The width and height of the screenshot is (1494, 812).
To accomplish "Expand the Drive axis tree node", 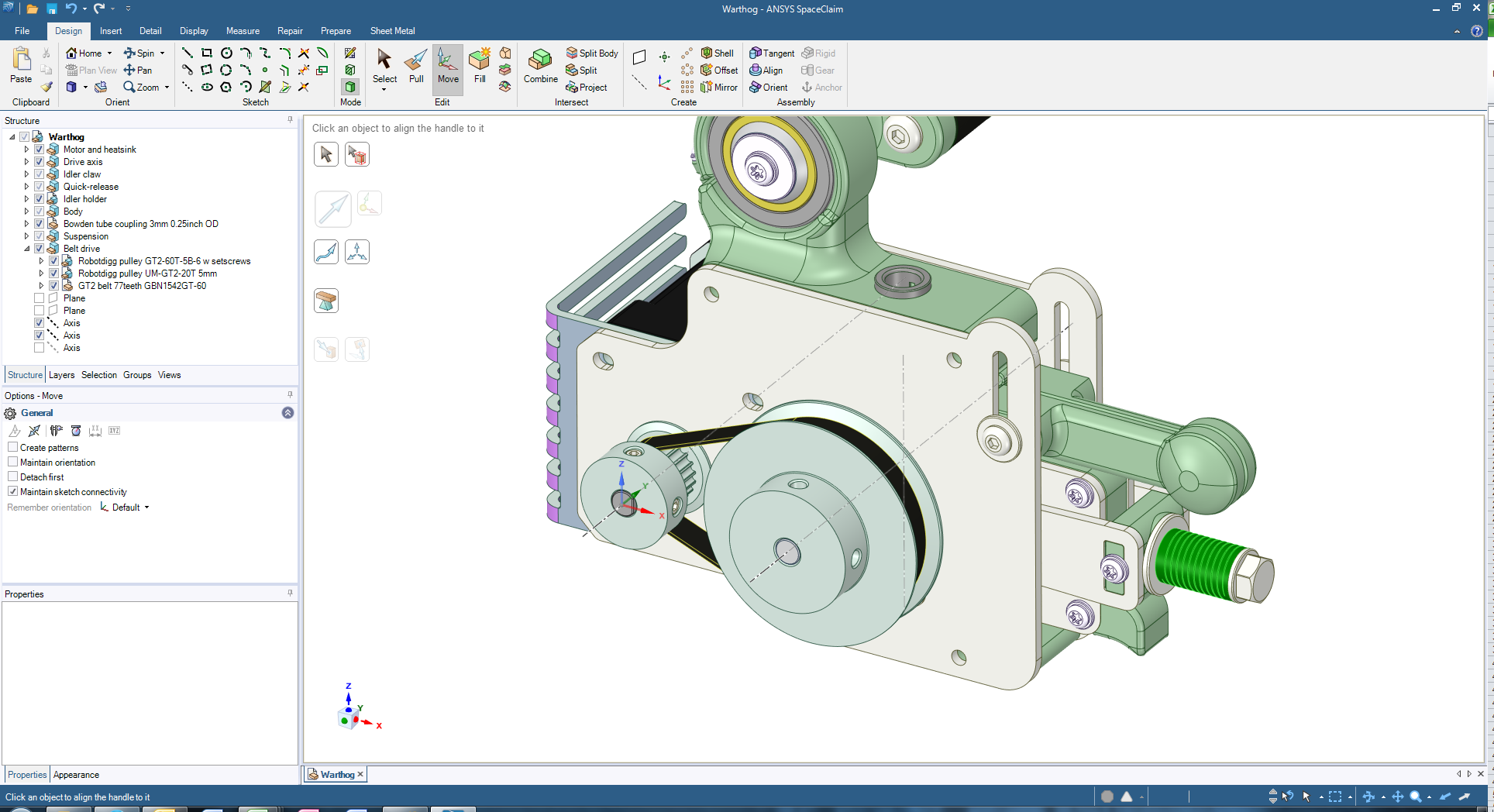I will coord(26,162).
